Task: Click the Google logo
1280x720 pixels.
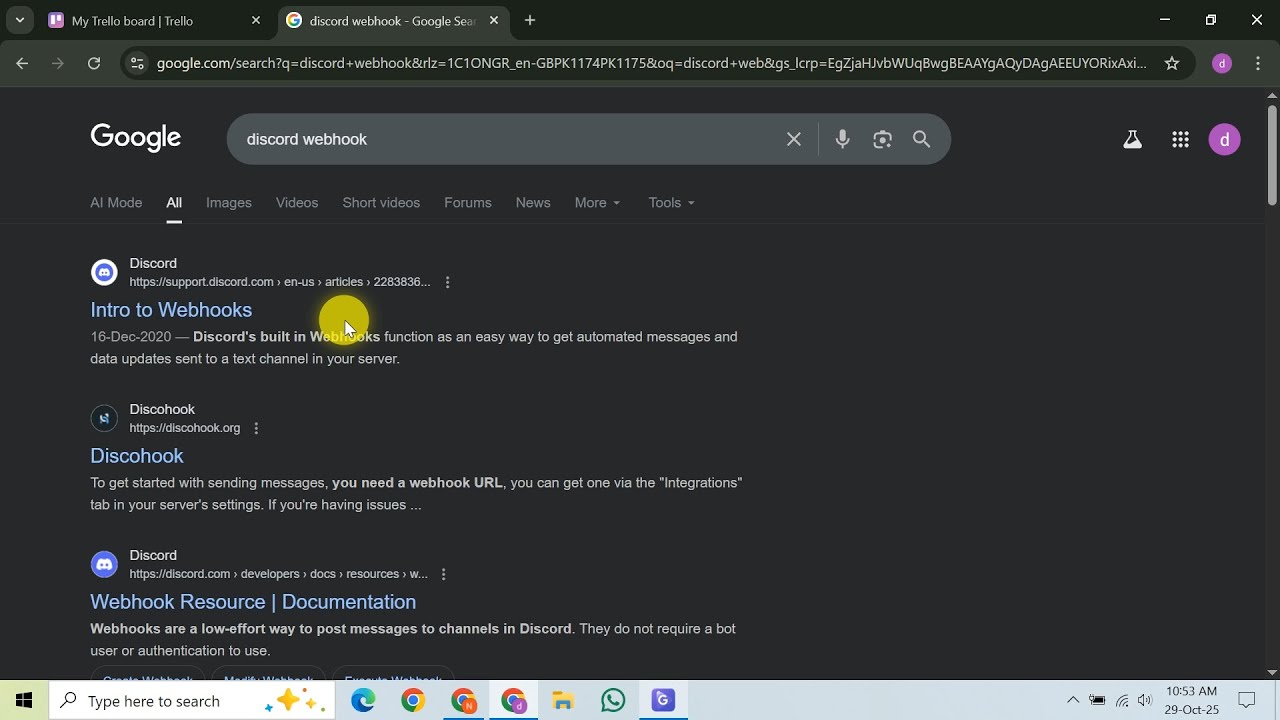Action: click(136, 138)
